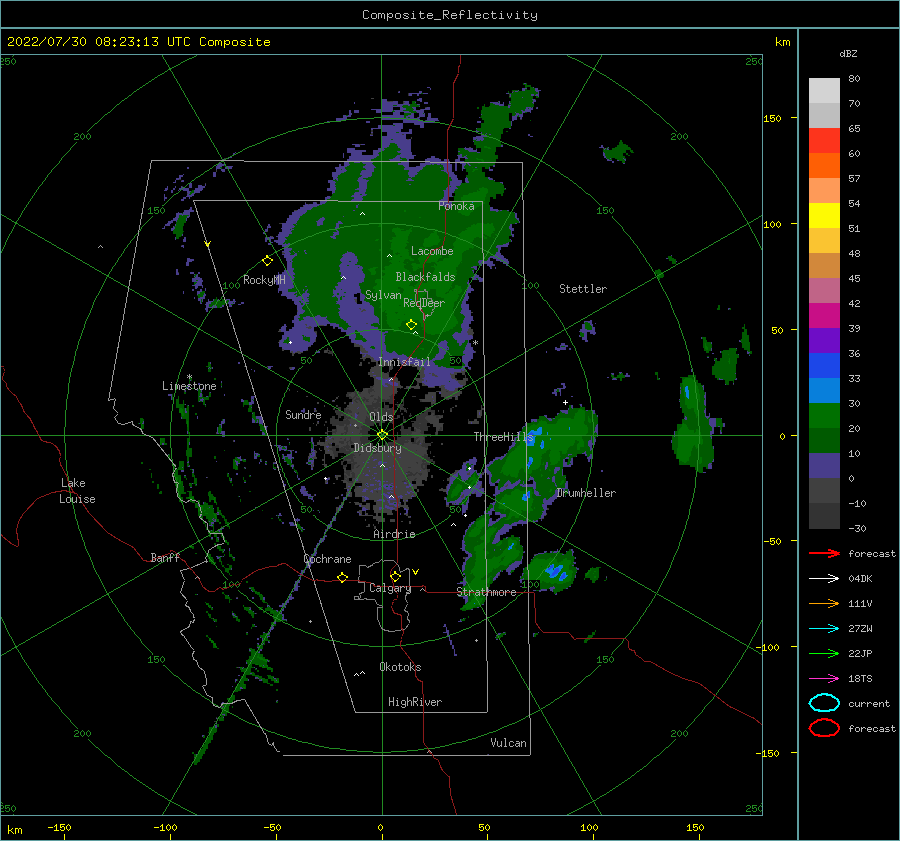Click the ThreeHills city label

(503, 437)
